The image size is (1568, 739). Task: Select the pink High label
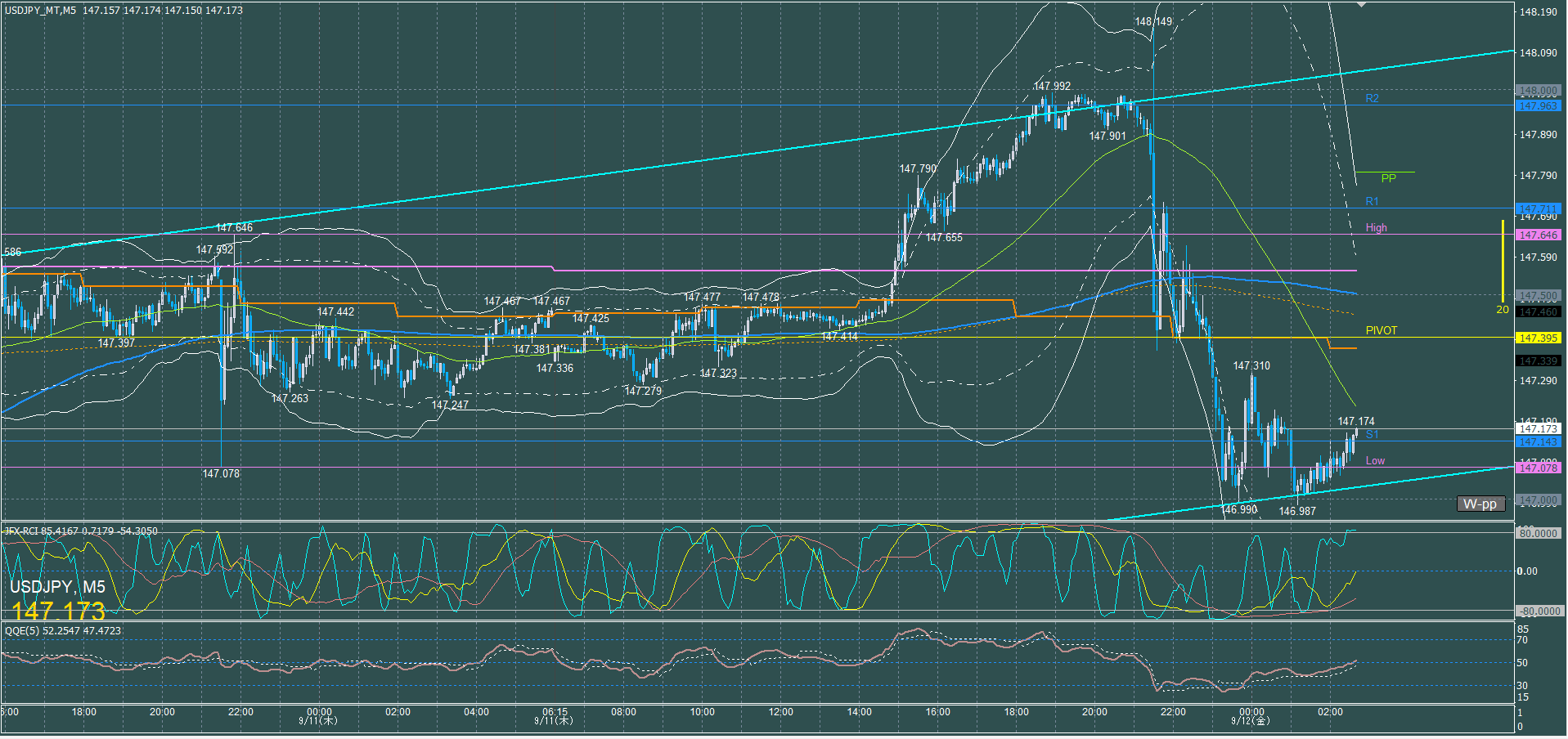pyautogui.click(x=1376, y=228)
